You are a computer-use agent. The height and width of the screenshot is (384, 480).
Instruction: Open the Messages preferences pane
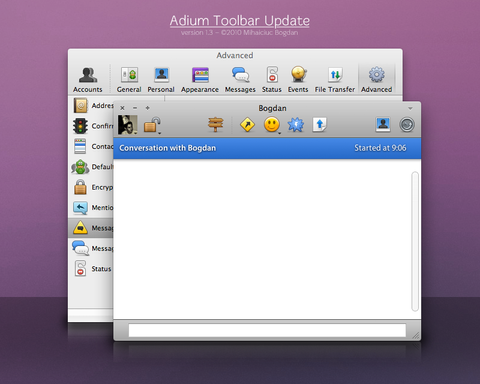pyautogui.click(x=240, y=79)
